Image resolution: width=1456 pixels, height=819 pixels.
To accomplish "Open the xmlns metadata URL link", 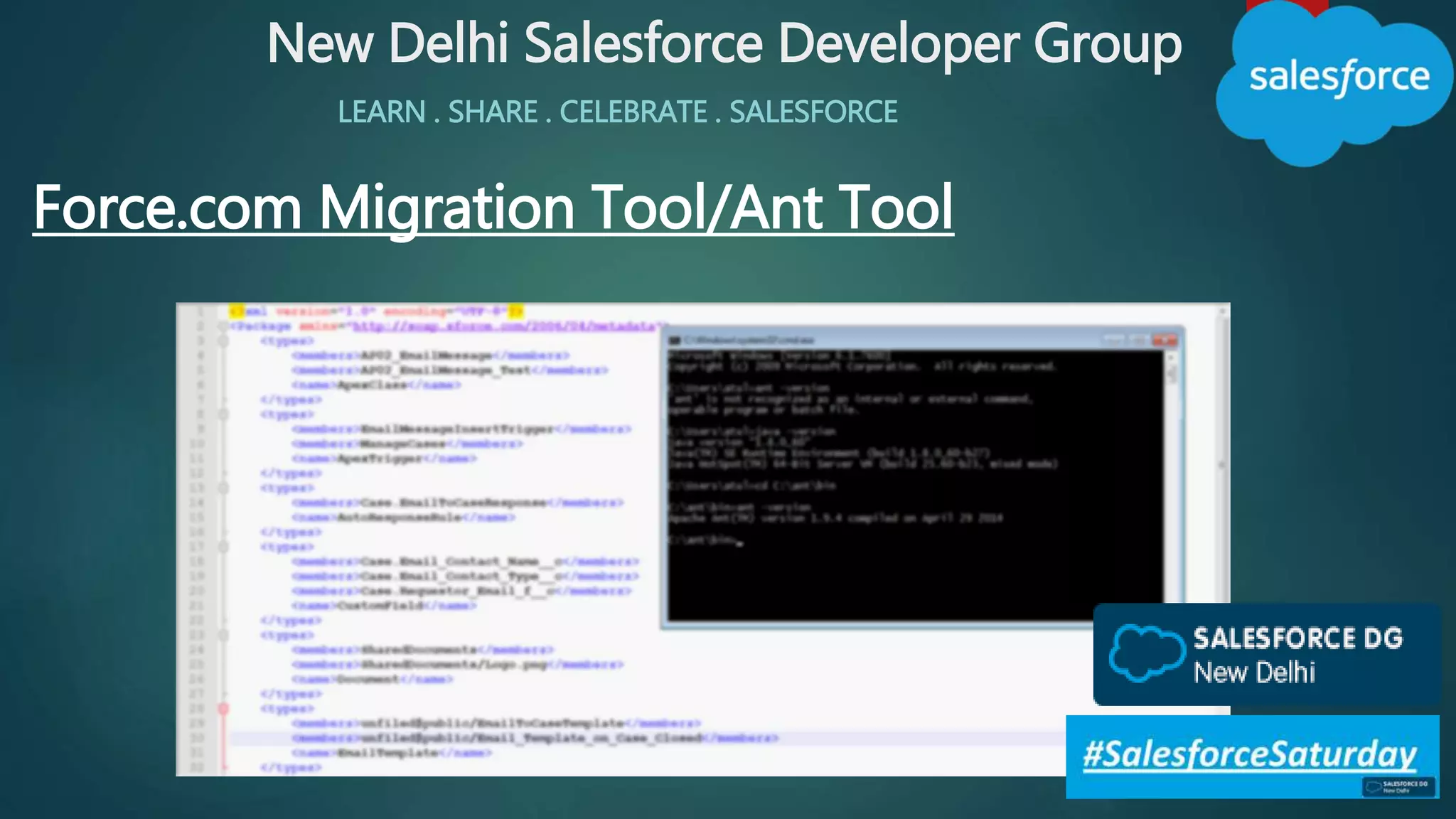I will point(505,326).
